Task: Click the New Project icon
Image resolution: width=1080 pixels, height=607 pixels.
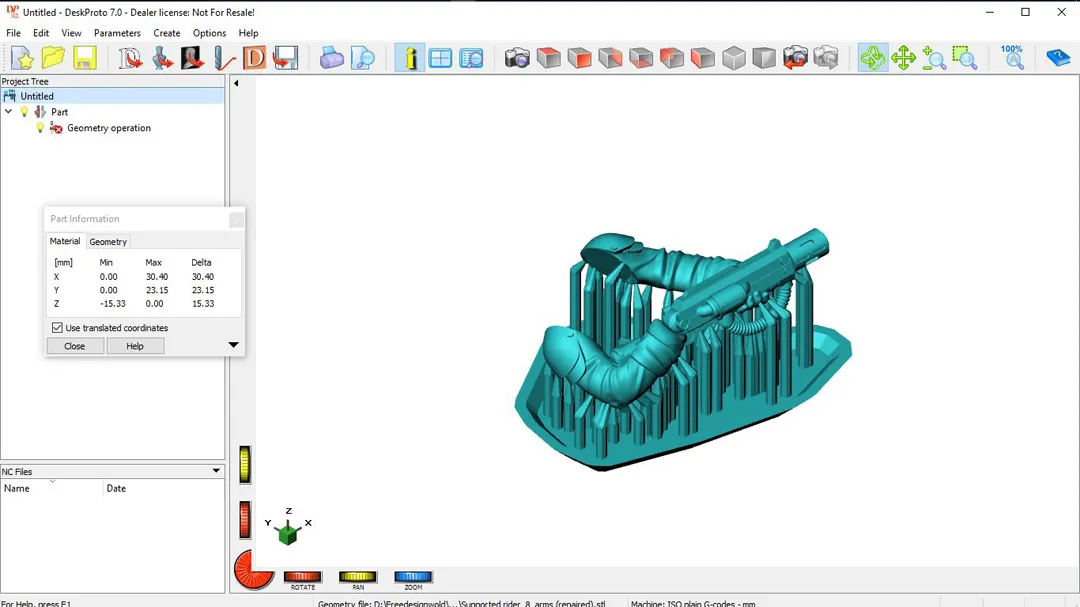Action: tap(22, 58)
